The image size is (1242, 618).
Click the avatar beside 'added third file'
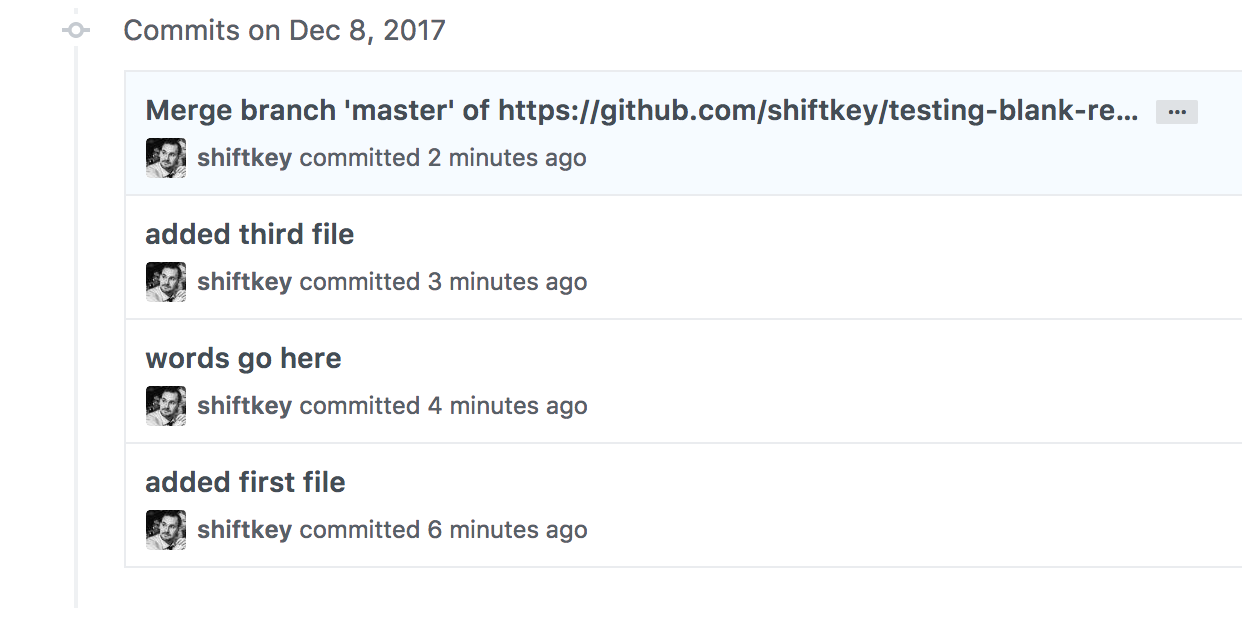pos(165,281)
